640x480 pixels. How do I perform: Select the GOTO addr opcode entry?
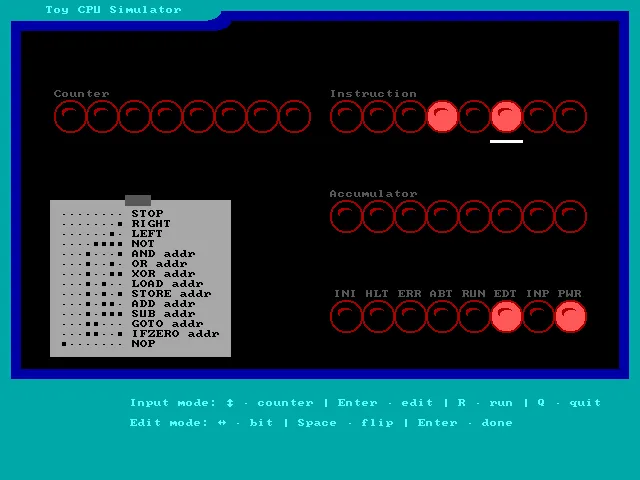[x=166, y=323]
